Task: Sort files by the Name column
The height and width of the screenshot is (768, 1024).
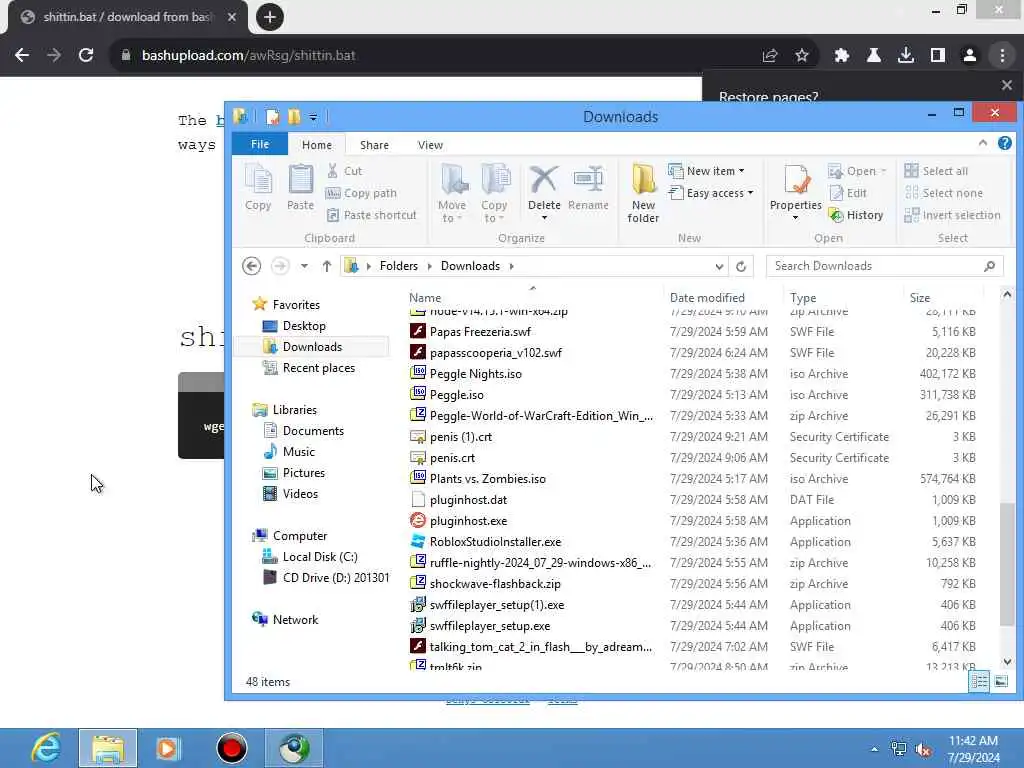Action: (x=425, y=298)
